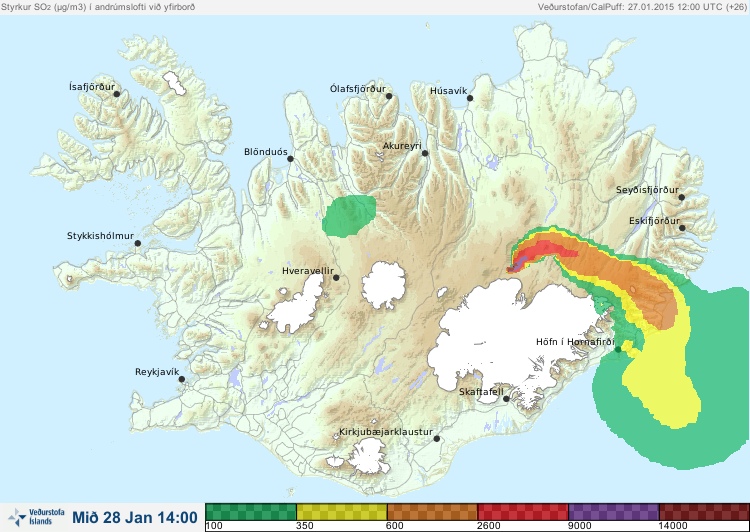Click the large yellow plume area offshore
The image size is (750, 532).
point(662,383)
